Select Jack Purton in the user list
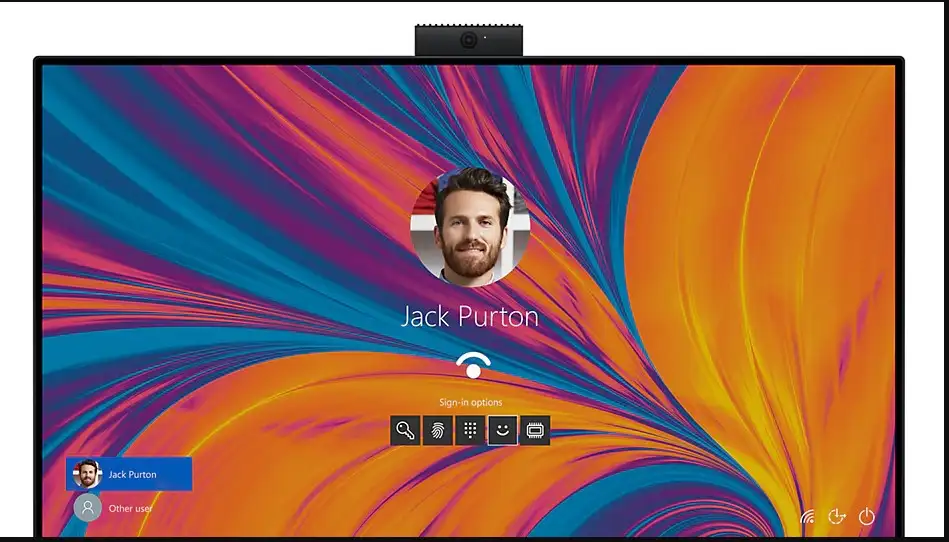Image resolution: width=949 pixels, height=542 pixels. tap(129, 474)
